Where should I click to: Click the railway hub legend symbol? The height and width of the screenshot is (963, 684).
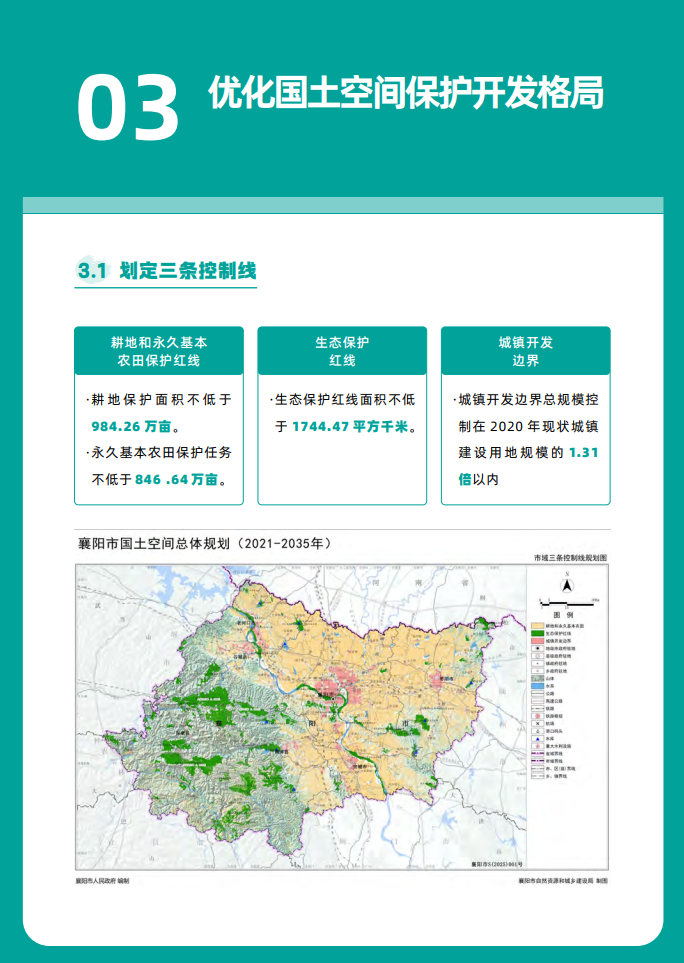tap(536, 718)
